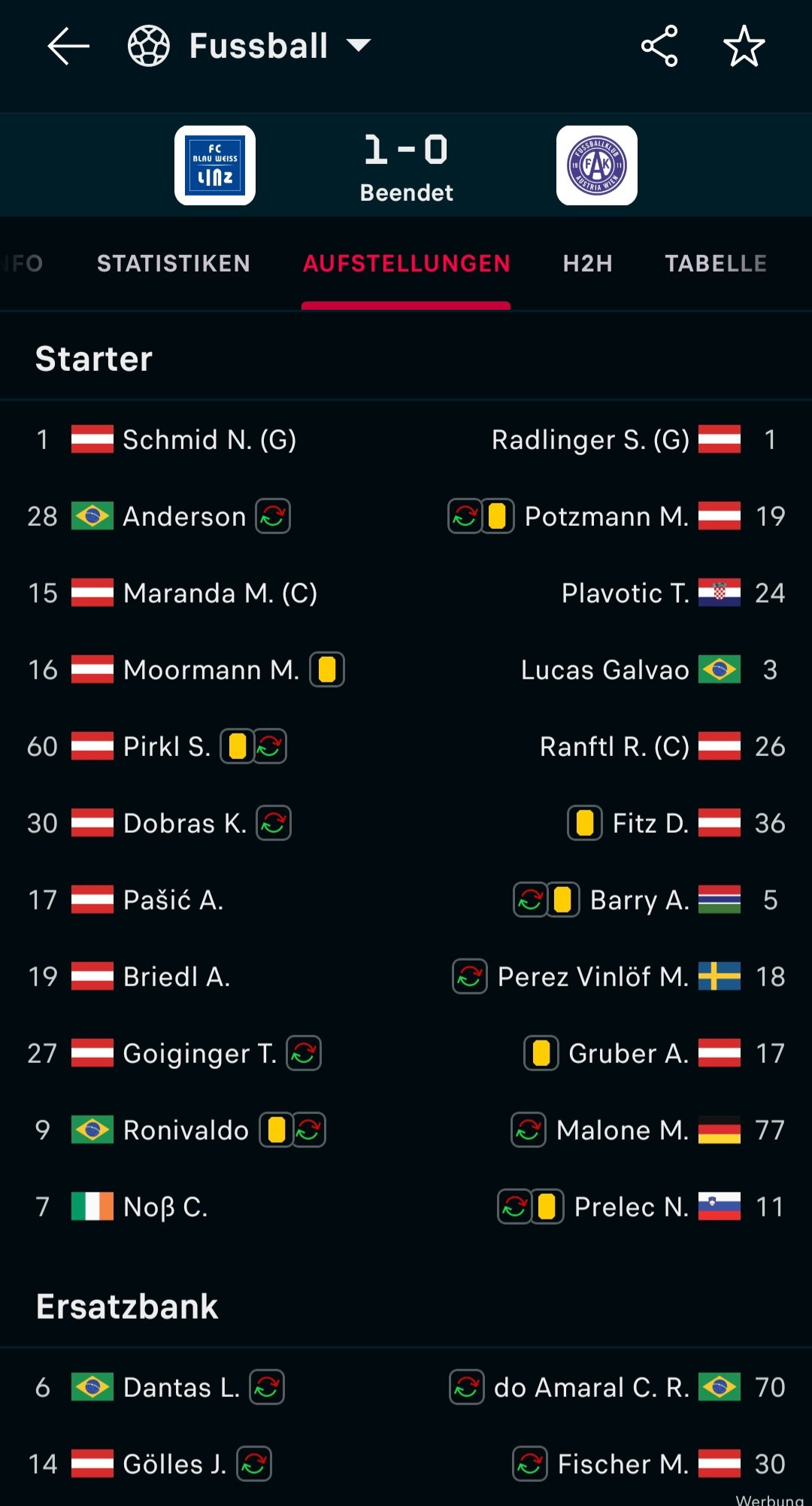Open the FC Blau Weiss Linz logo
This screenshot has height=1506, width=812.
tap(215, 165)
